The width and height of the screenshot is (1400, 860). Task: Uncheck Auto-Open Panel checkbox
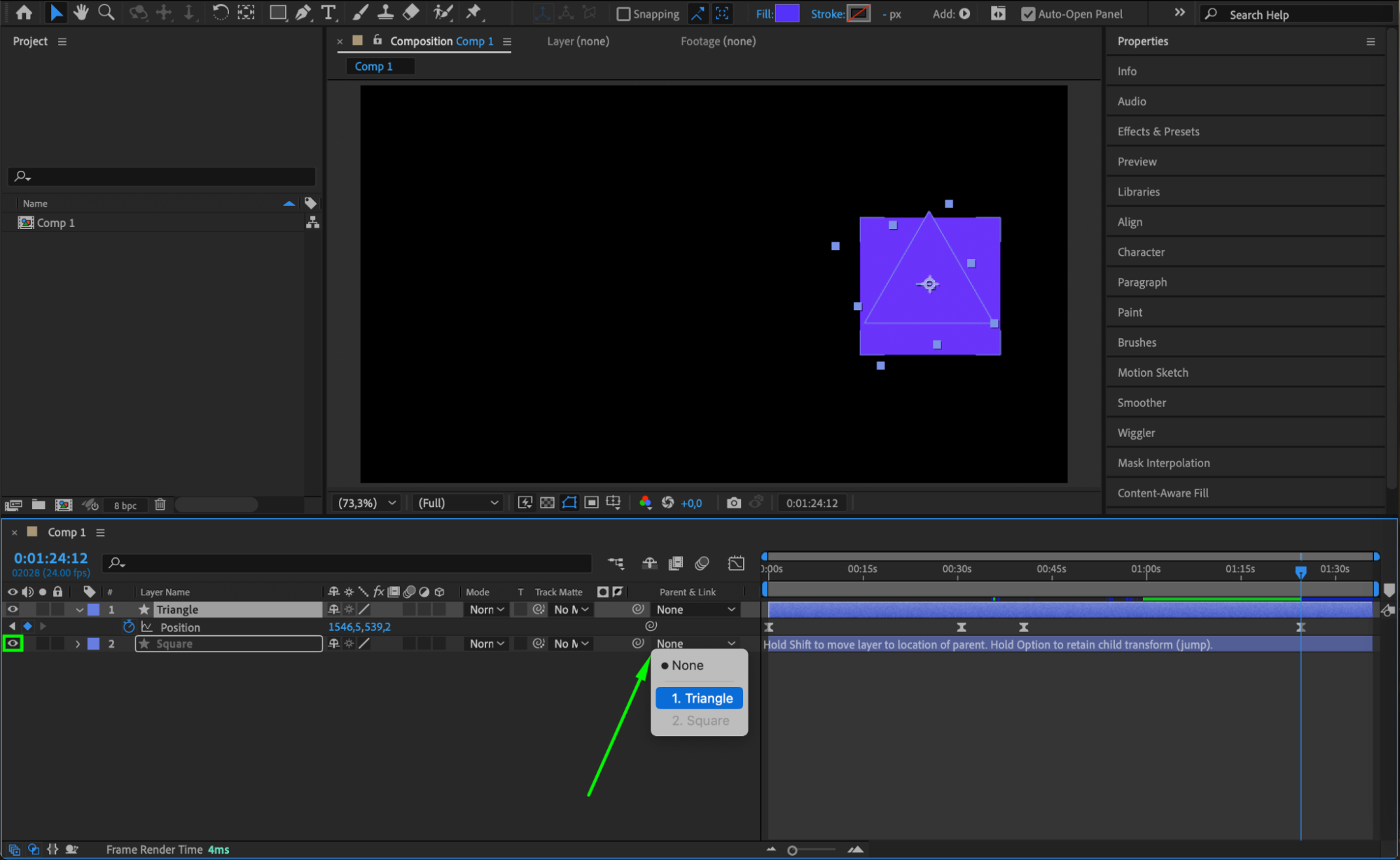(x=1028, y=14)
